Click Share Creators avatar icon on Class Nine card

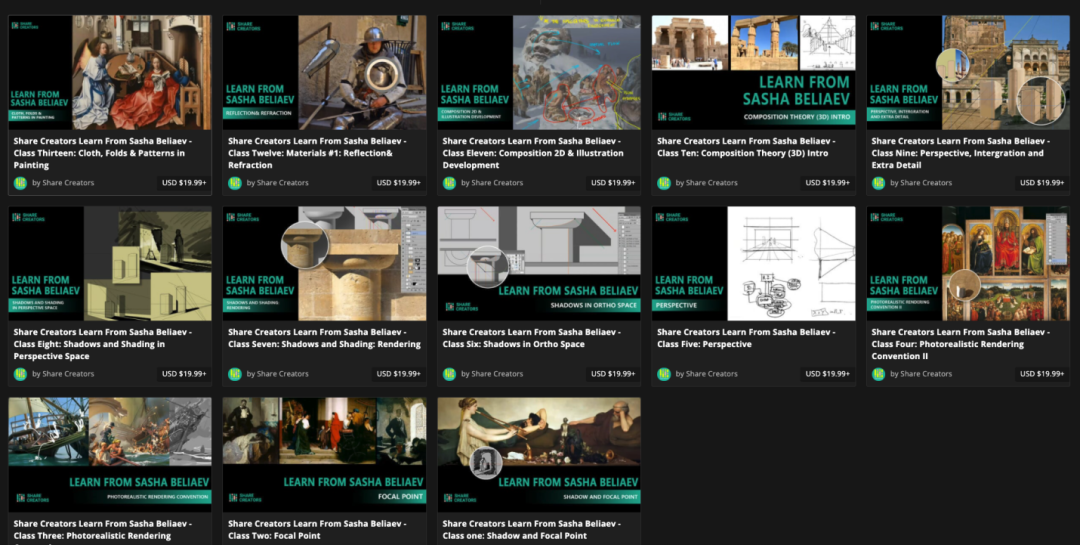coord(878,183)
